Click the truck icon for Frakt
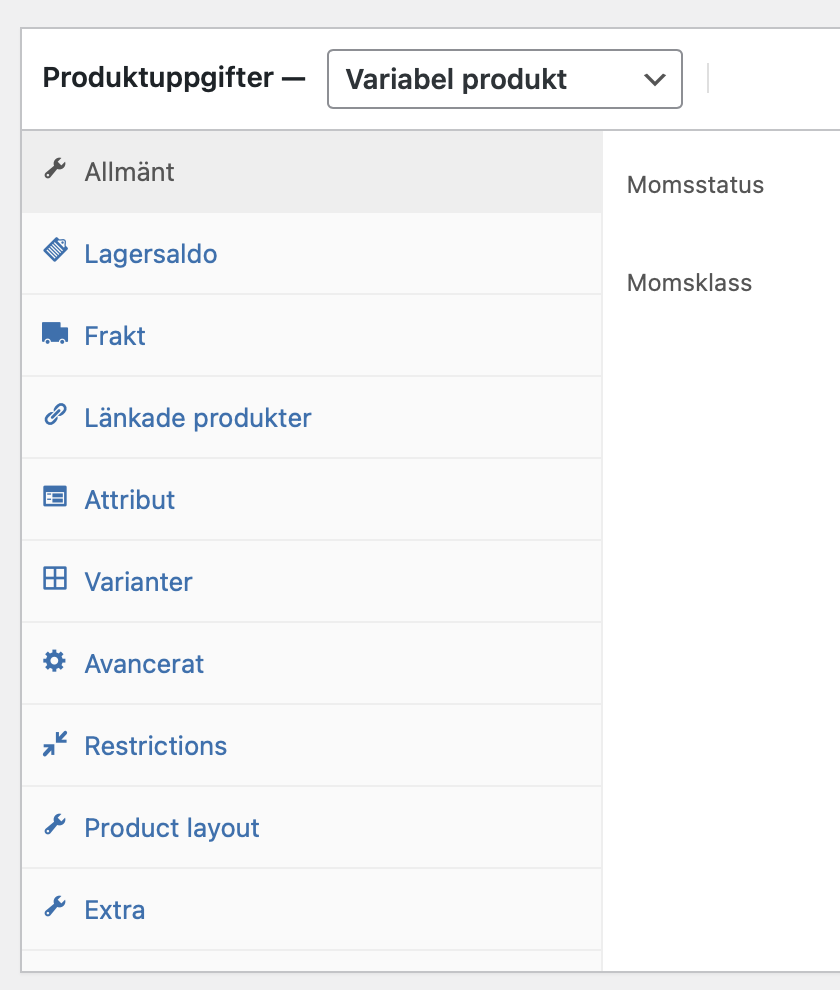The height and width of the screenshot is (990, 840). [55, 335]
